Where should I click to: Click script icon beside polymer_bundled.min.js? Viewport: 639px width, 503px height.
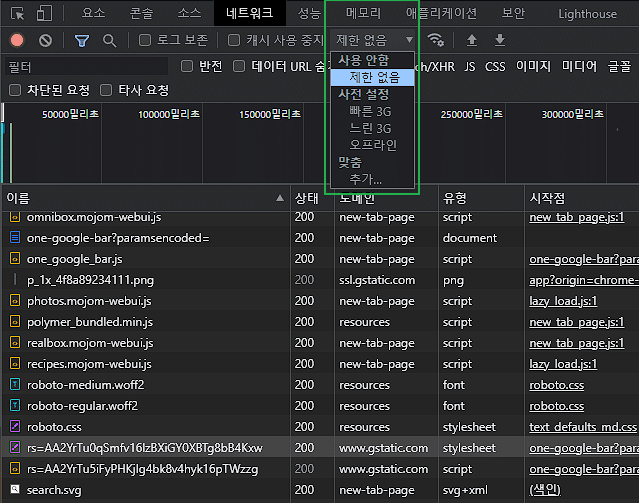point(15,322)
